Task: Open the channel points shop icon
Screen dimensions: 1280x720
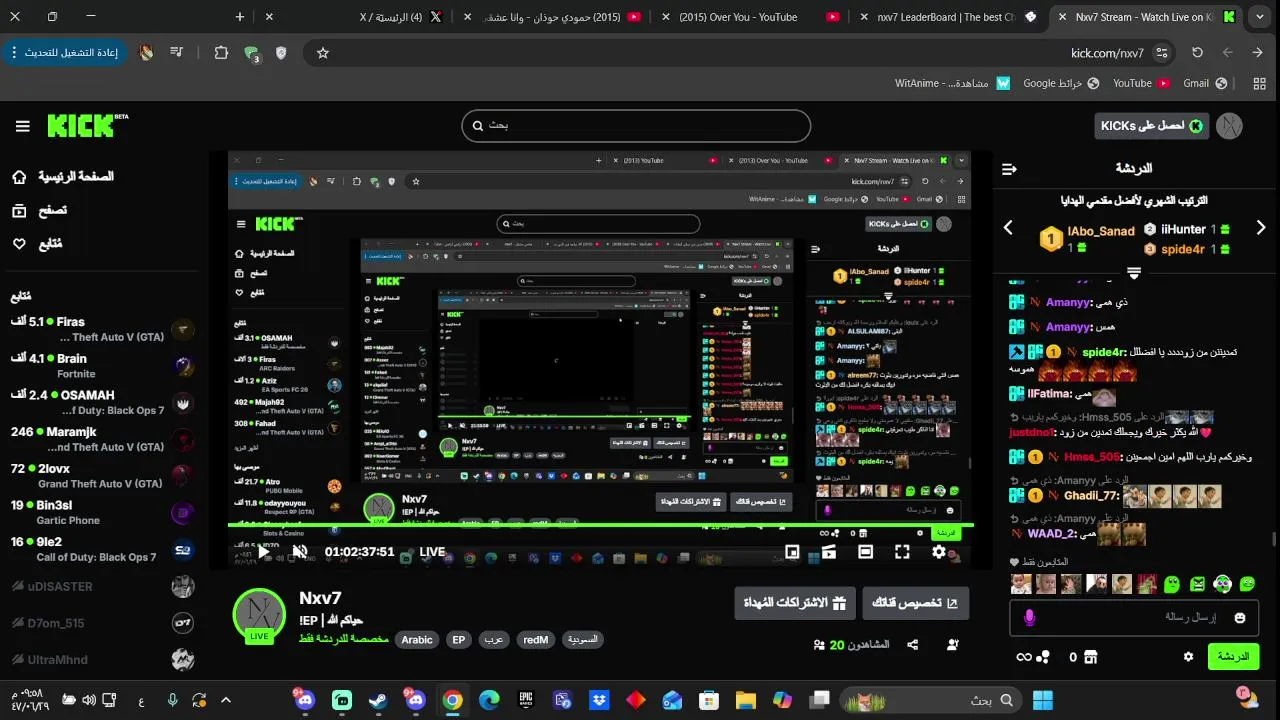Action: [1091, 657]
